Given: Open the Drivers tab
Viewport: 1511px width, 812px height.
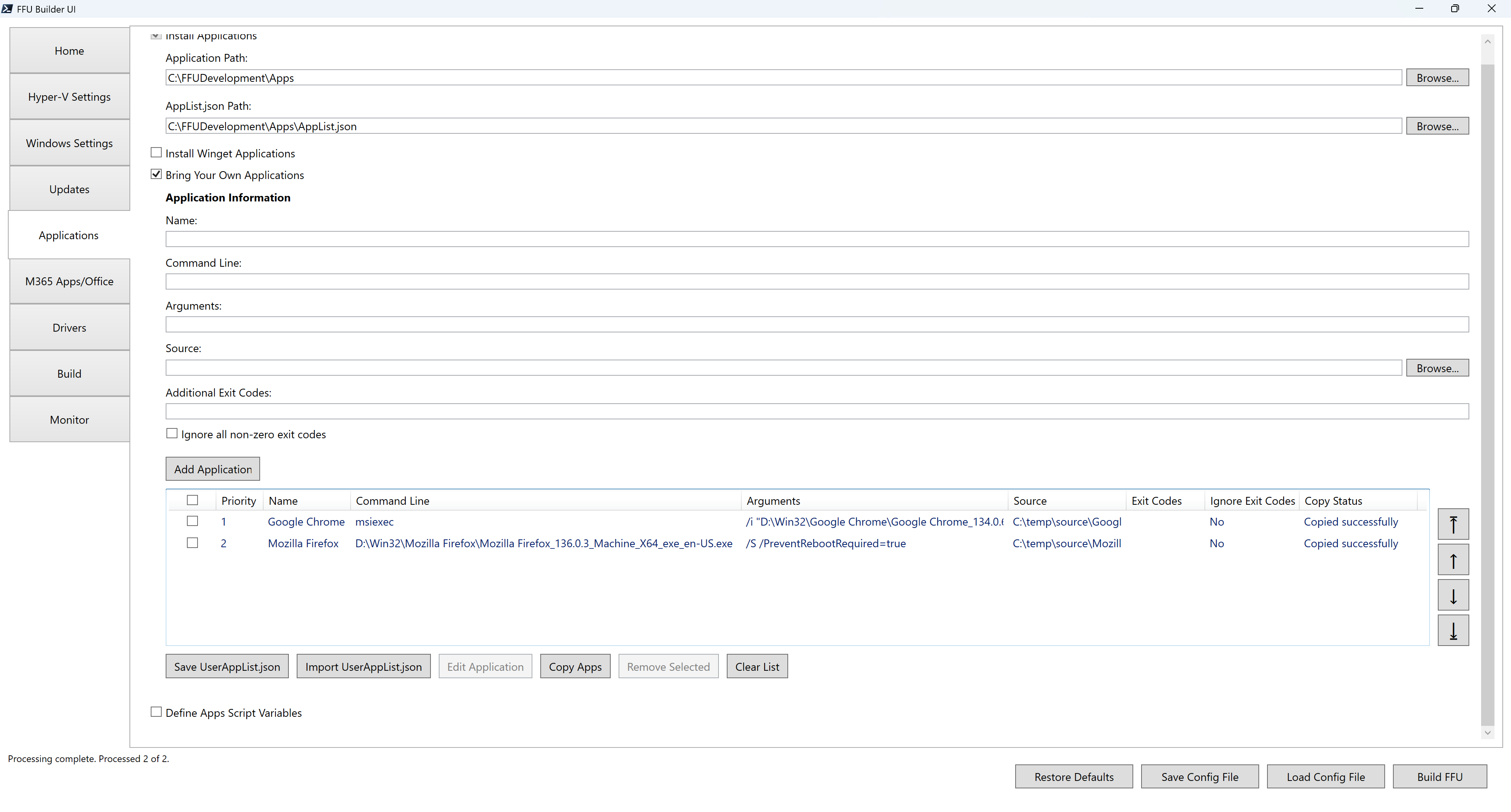Looking at the screenshot, I should [69, 327].
